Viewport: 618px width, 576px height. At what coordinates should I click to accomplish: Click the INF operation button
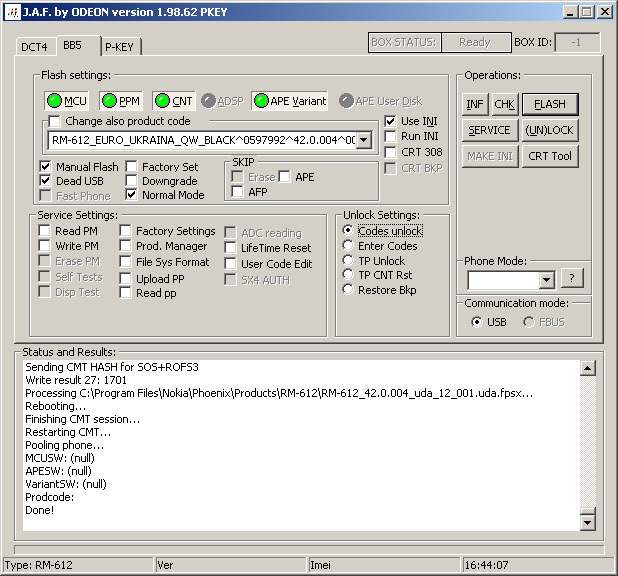pos(475,104)
